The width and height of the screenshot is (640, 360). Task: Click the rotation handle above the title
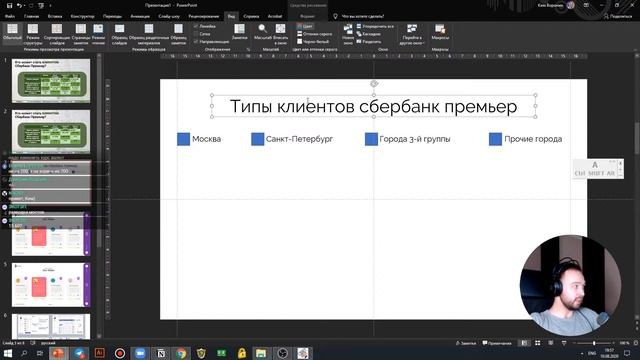374,84
